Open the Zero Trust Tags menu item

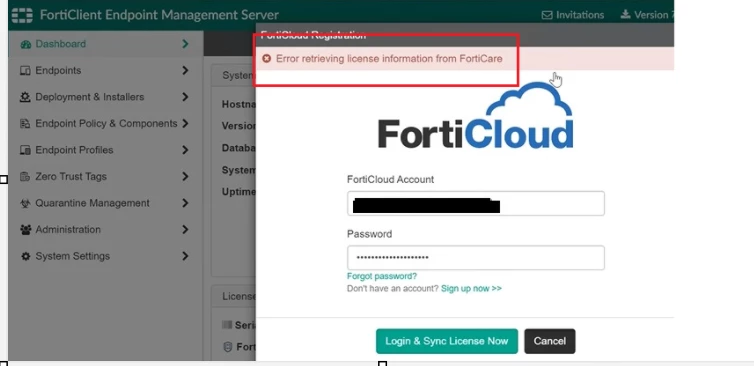tap(106, 177)
